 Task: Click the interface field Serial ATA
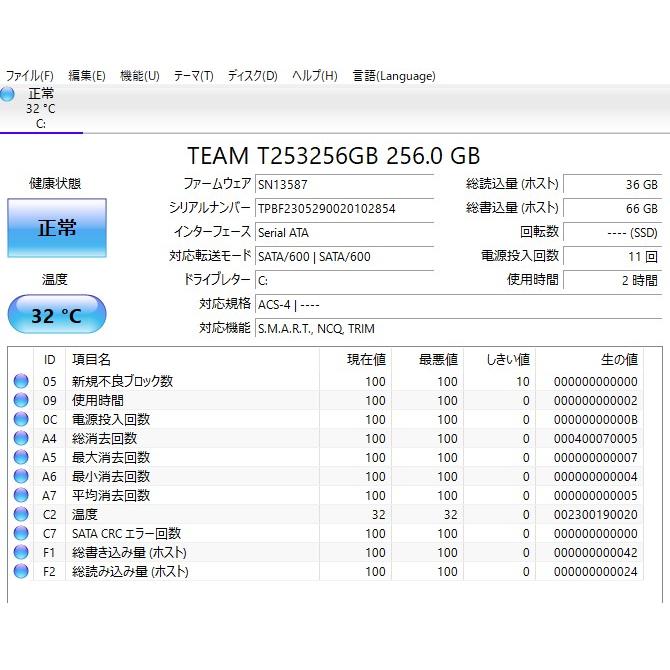344,232
